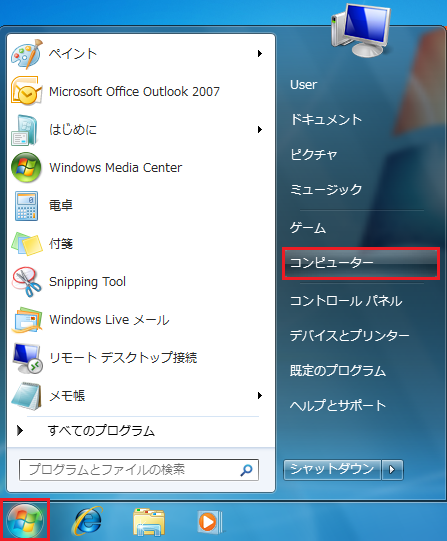Open ミュージック music link
The width and height of the screenshot is (447, 541).
(326, 189)
